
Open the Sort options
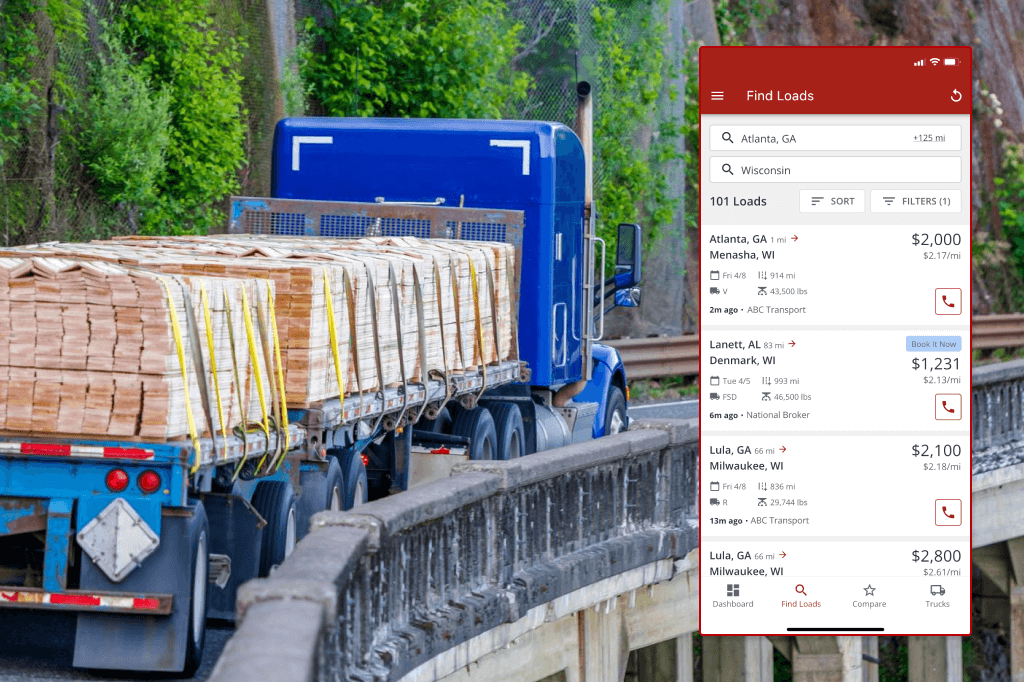(x=832, y=201)
